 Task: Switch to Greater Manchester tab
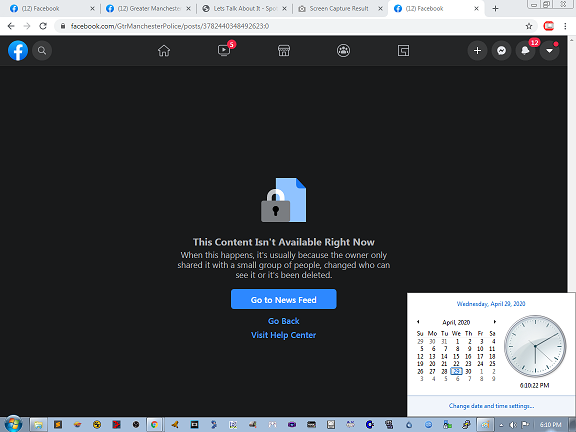(x=147, y=8)
